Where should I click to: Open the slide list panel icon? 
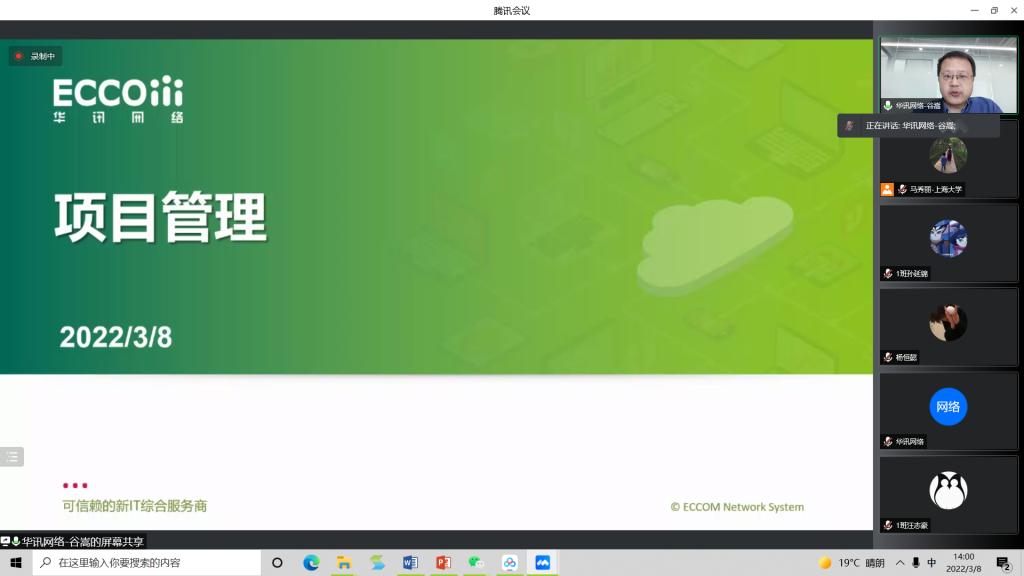12,457
